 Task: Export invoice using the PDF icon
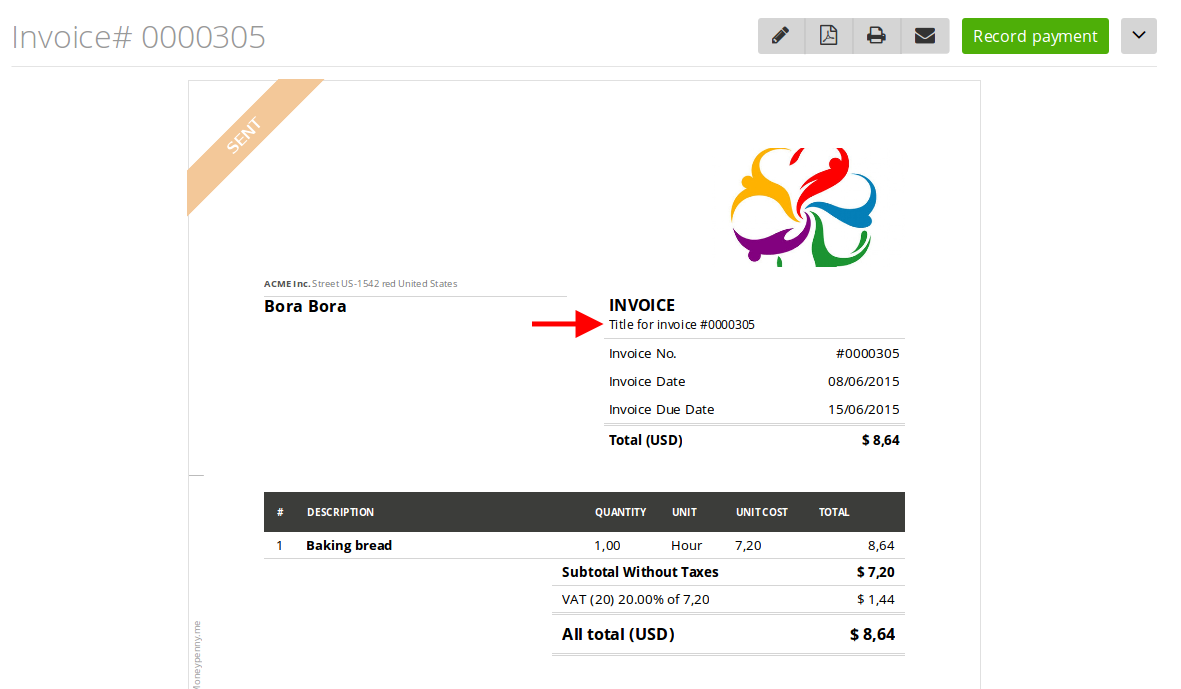(829, 36)
